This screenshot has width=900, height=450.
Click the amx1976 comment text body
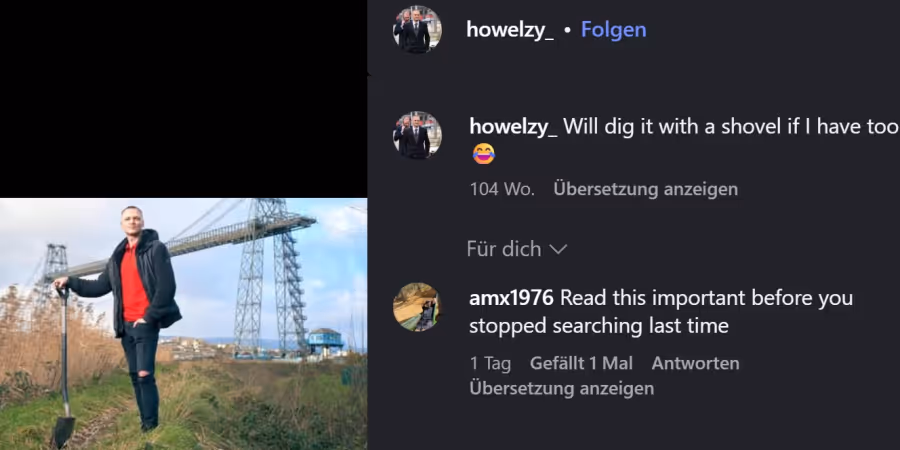(661, 312)
